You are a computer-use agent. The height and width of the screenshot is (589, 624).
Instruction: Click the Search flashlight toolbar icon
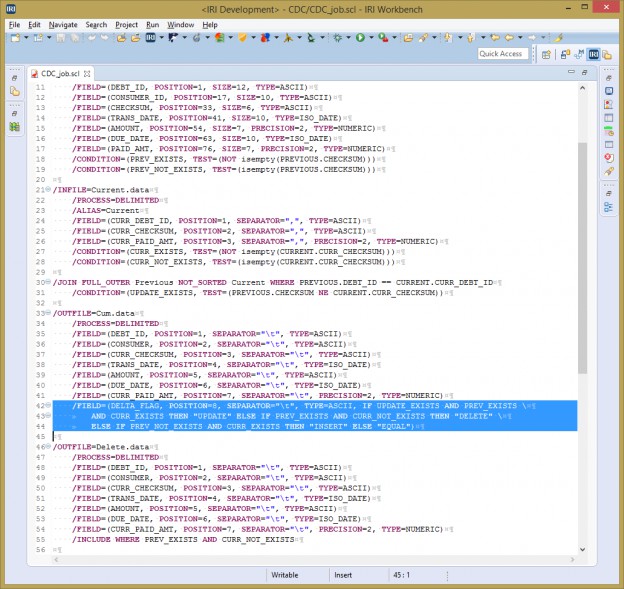[x=423, y=38]
